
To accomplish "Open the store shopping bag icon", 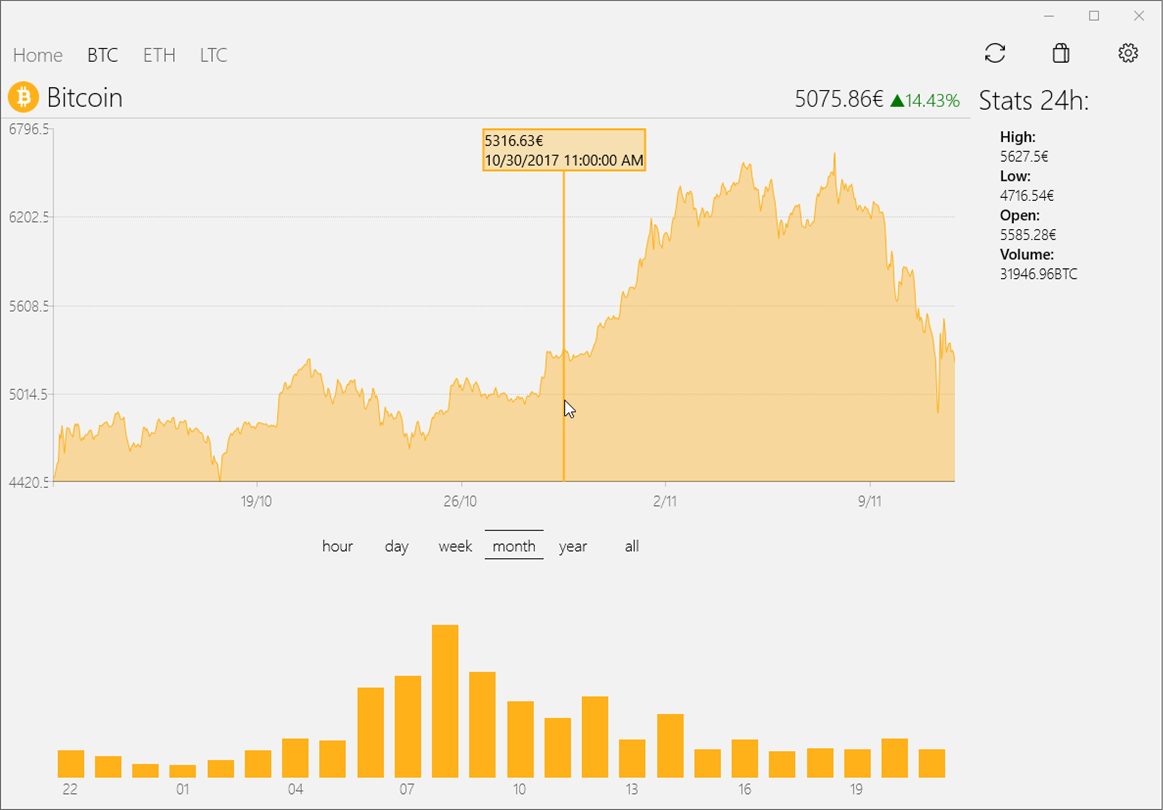I will pyautogui.click(x=1061, y=54).
